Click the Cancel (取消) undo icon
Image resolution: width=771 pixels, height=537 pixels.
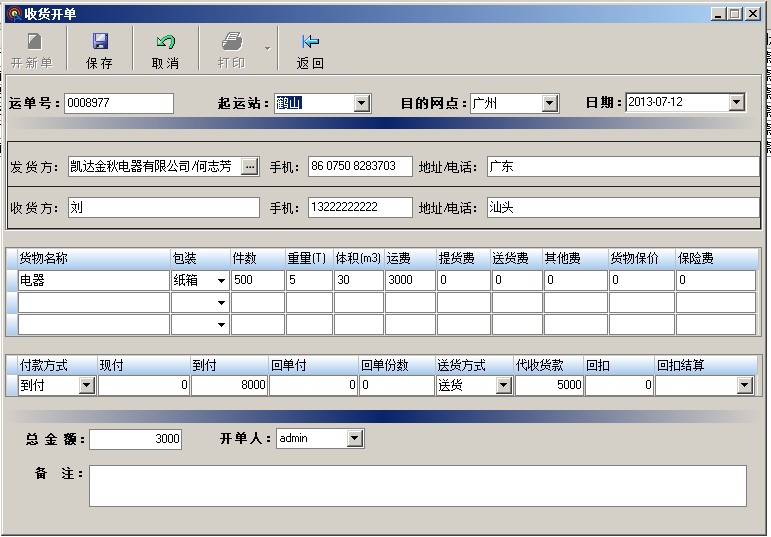point(165,42)
